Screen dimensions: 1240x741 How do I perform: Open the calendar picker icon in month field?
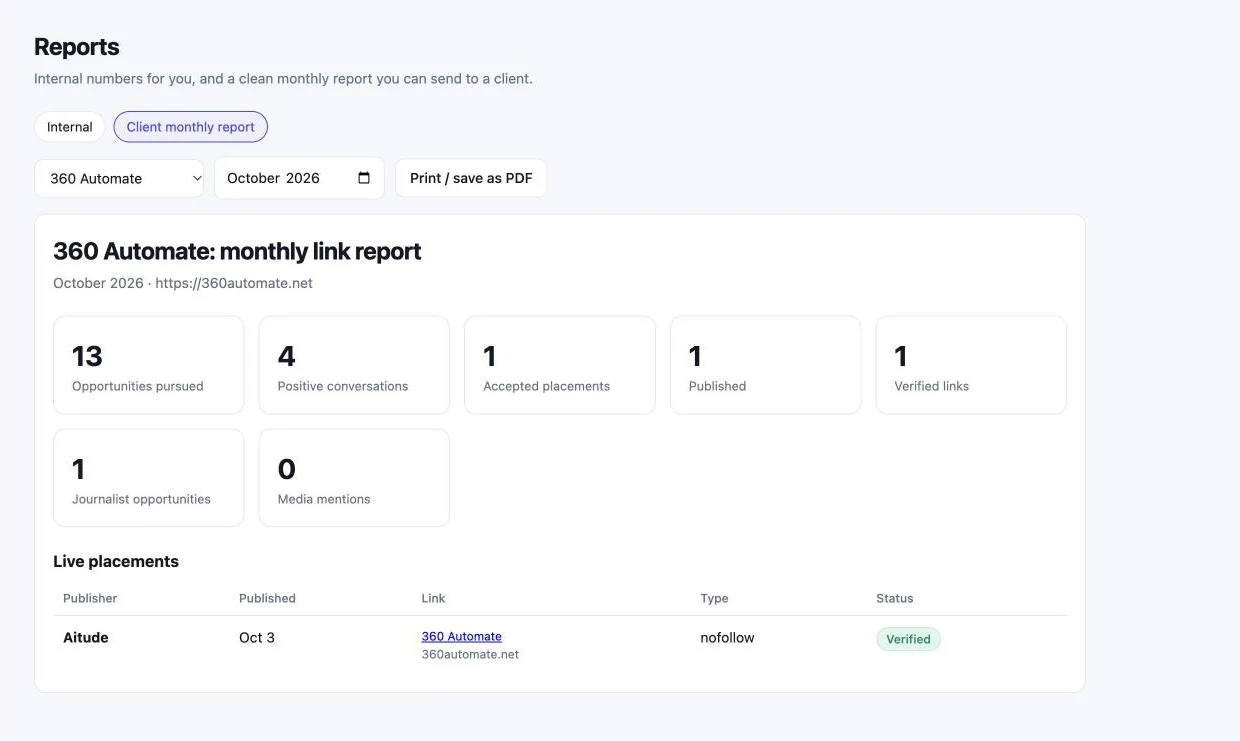click(364, 178)
